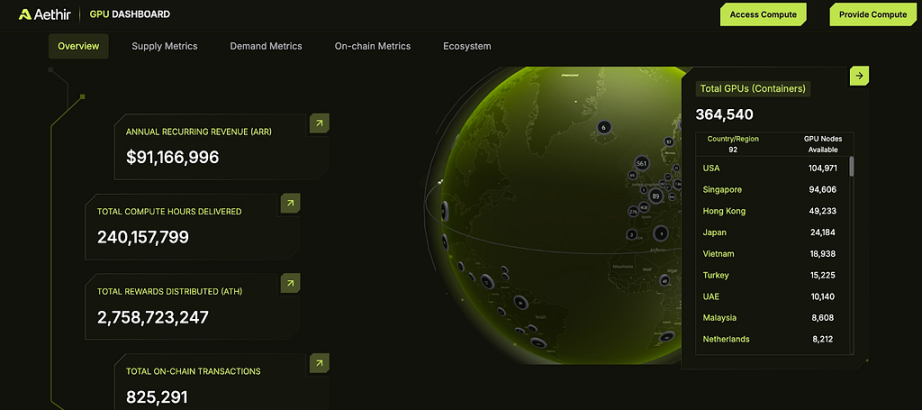Screen dimensions: 922x410
Task: Switch to the Overview tab
Action: [78, 46]
